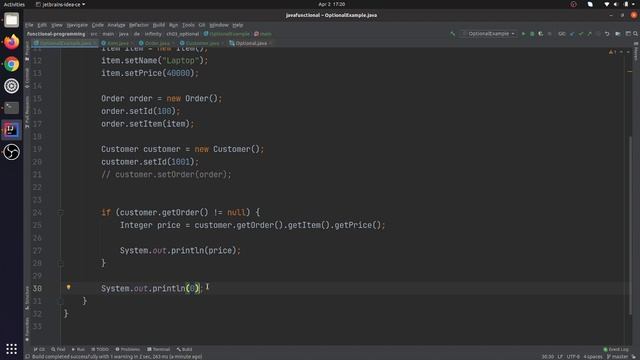
Task: Click main method in breadcrumb bar
Action: coord(263,34)
